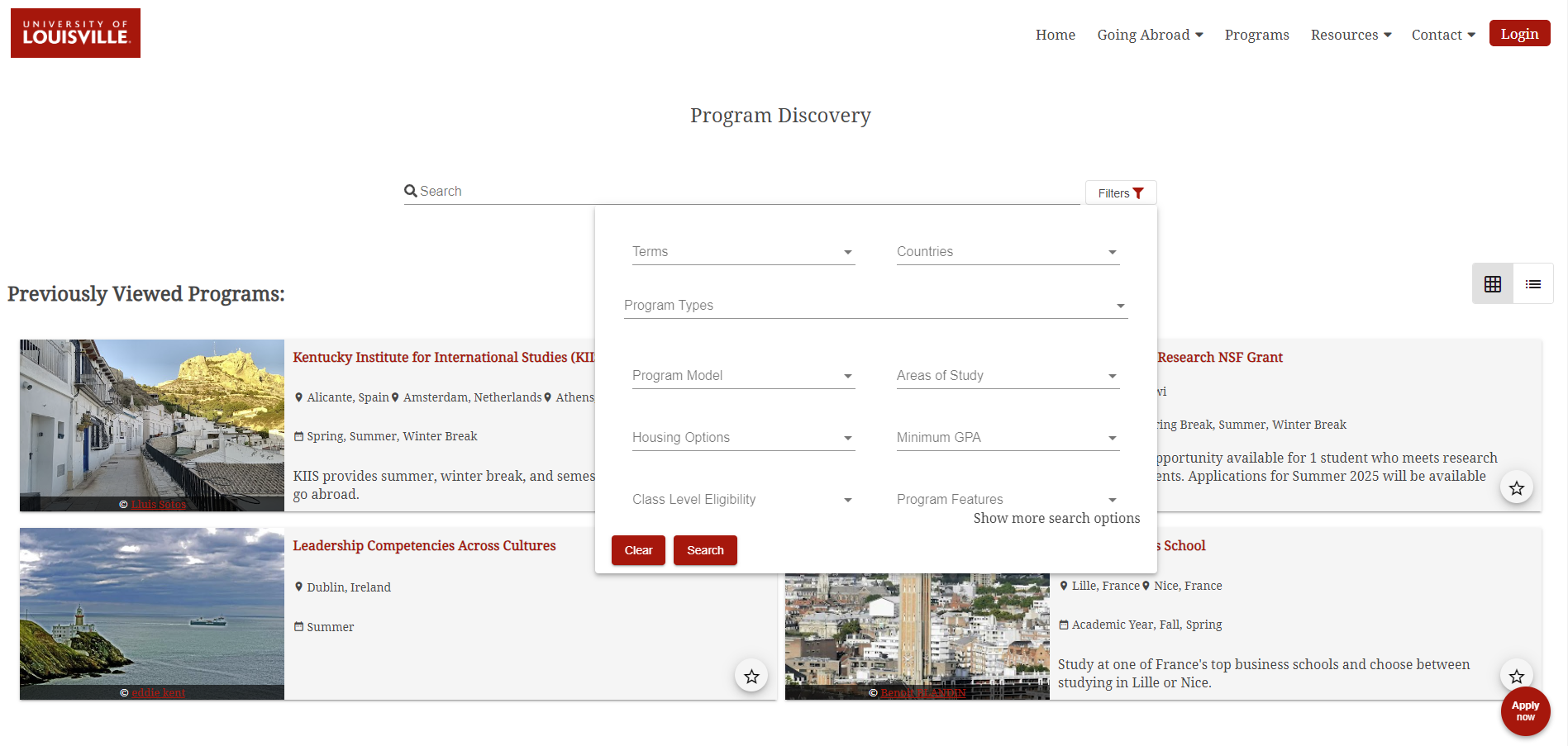Expand the Program Types dropdown
This screenshot has width=1568, height=746.
(x=875, y=305)
